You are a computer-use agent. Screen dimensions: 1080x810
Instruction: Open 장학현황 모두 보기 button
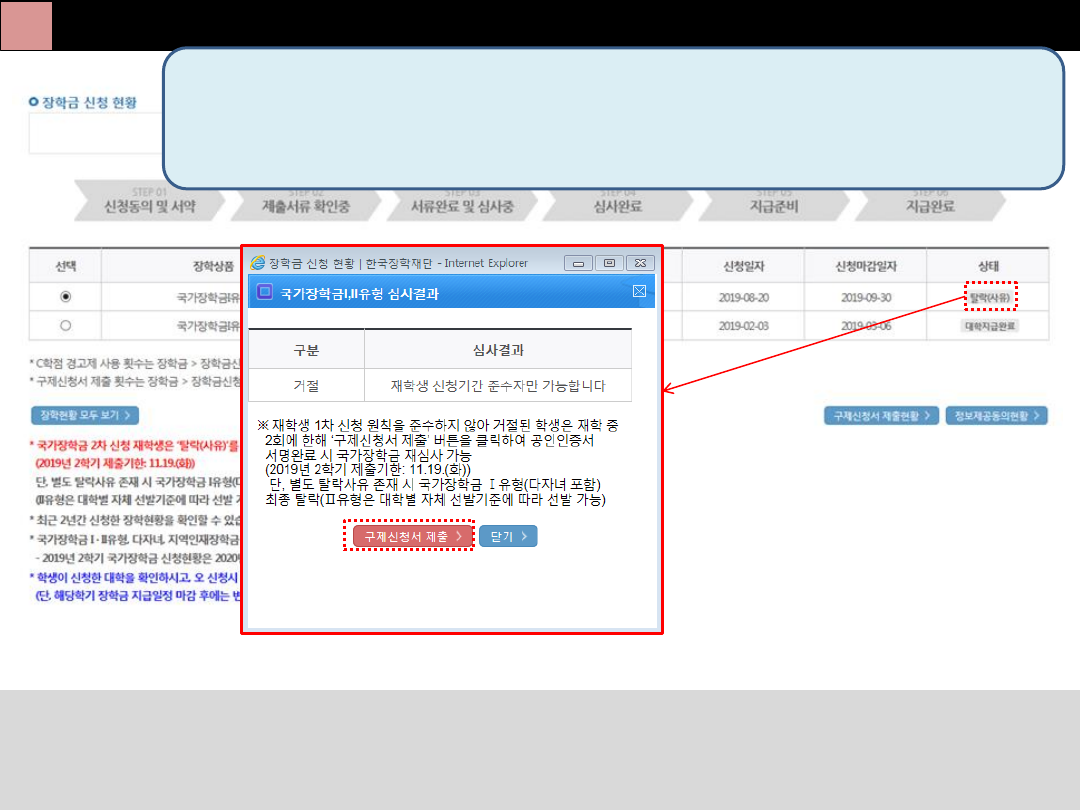(x=85, y=415)
